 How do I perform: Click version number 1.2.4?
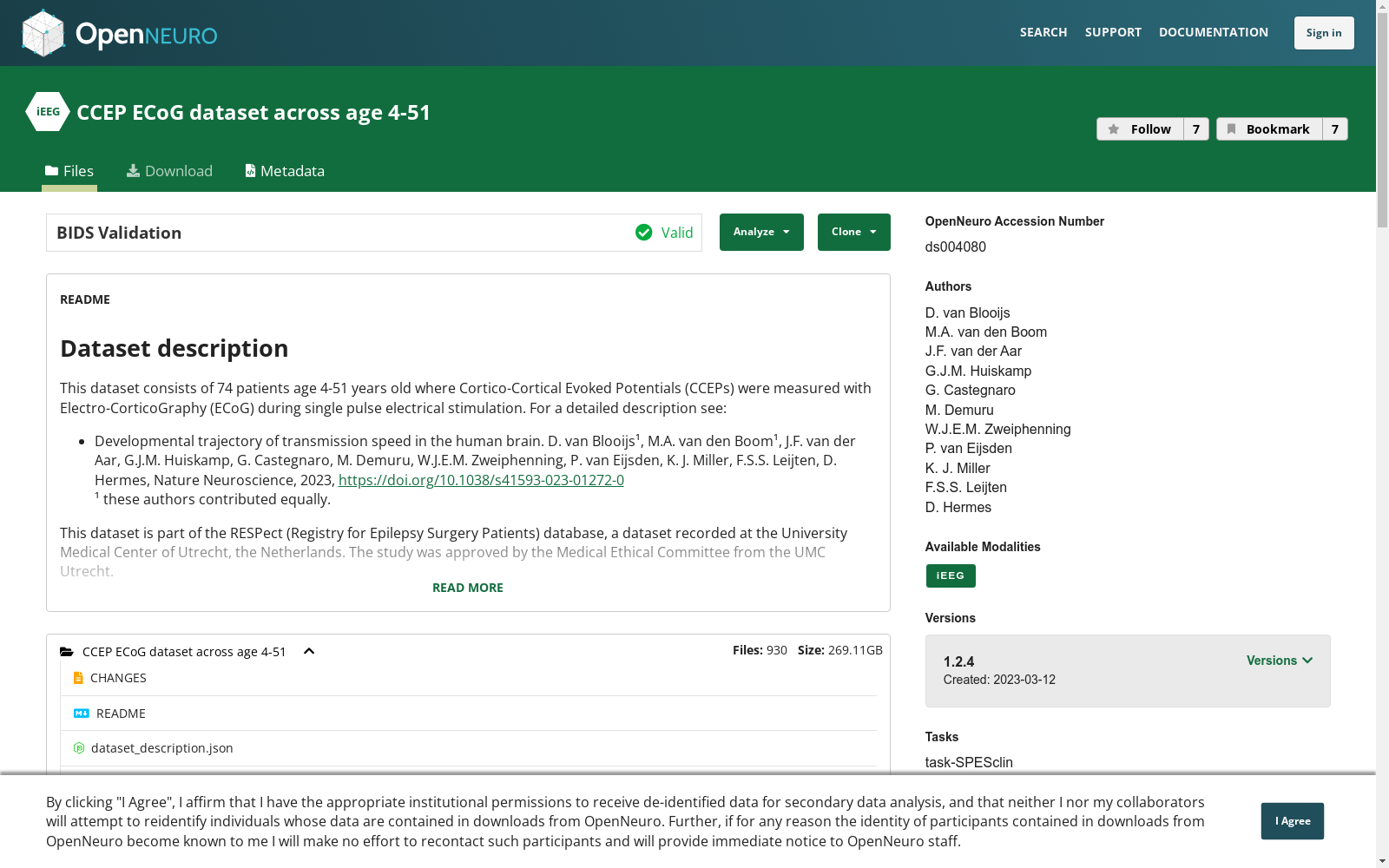click(959, 661)
